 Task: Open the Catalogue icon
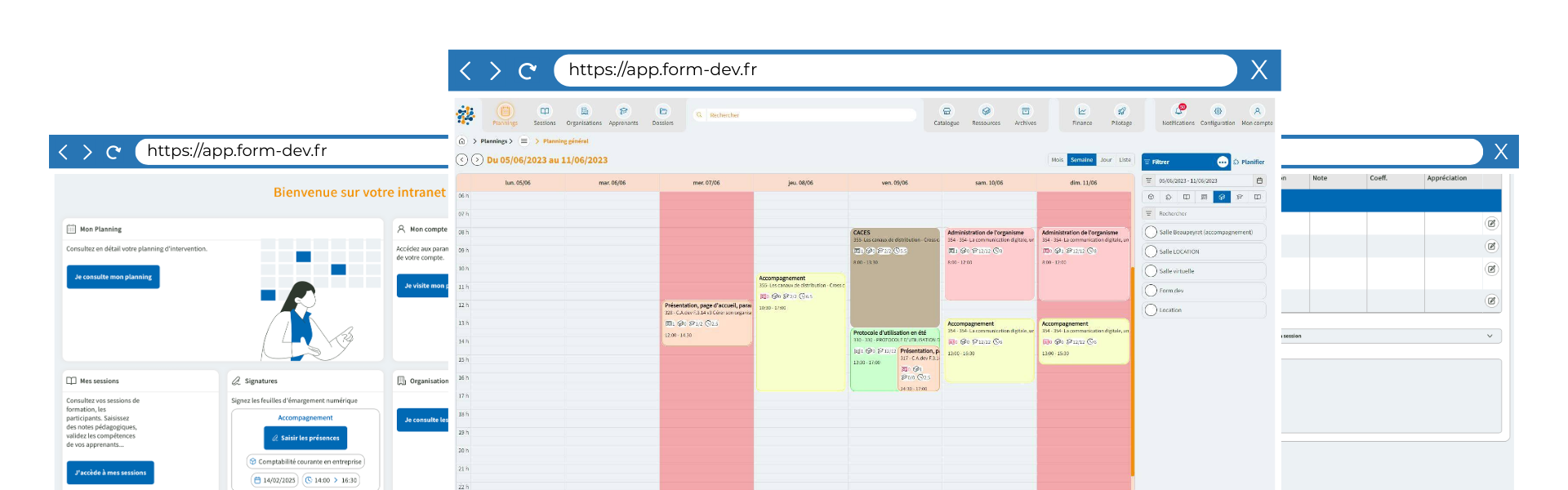click(947, 112)
